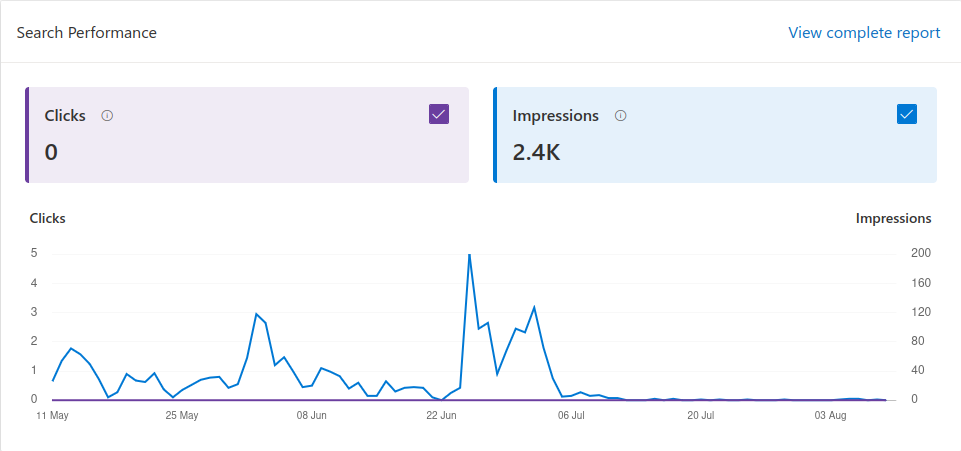Click the 25 May date label
The height and width of the screenshot is (451, 961).
click(182, 415)
